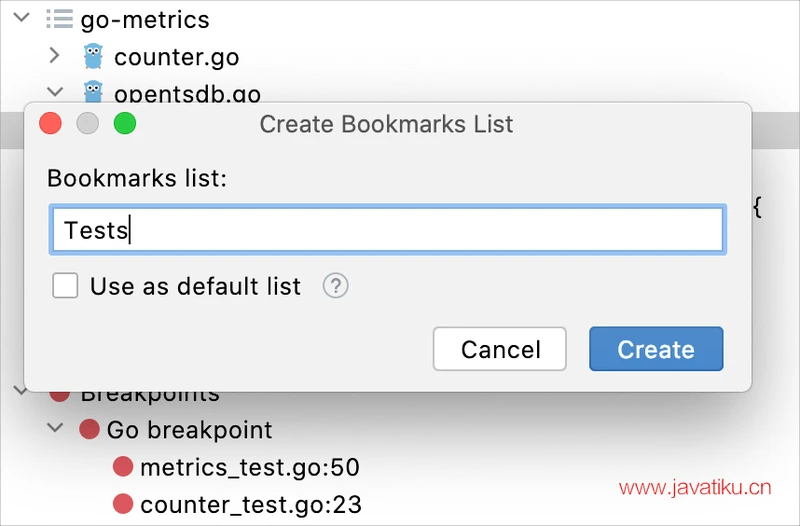Select counter.go in the bookmarks tree
The height and width of the screenshot is (526, 800).
[x=176, y=56]
